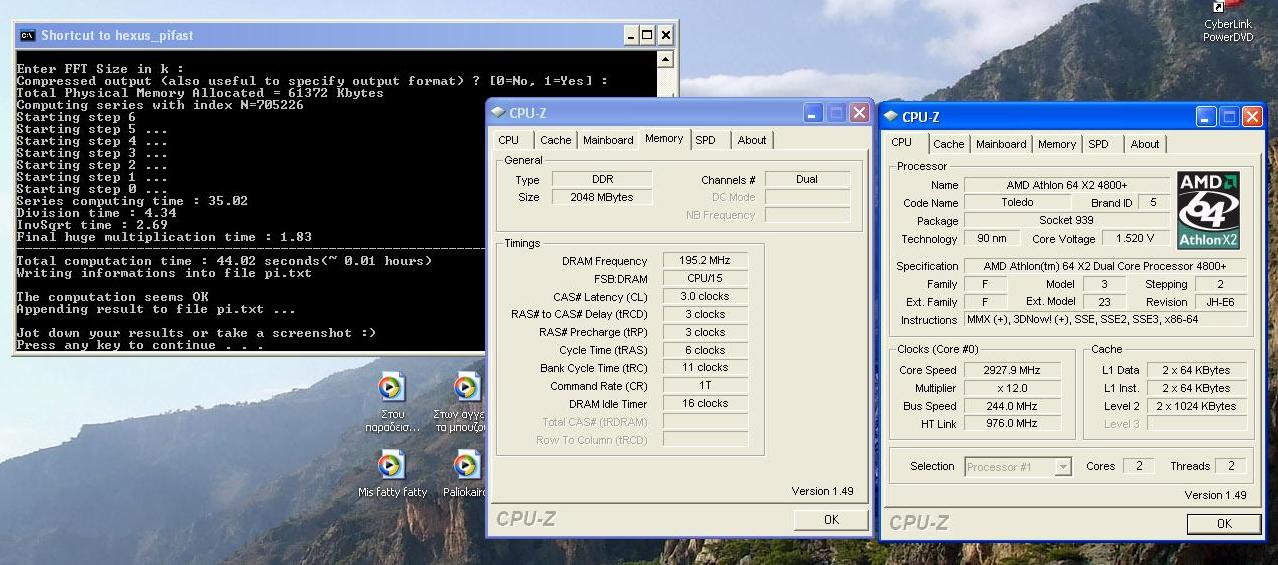Click the Bus Speed 244.0 MHz field
The width and height of the screenshot is (1278, 565).
pyautogui.click(x=1011, y=406)
